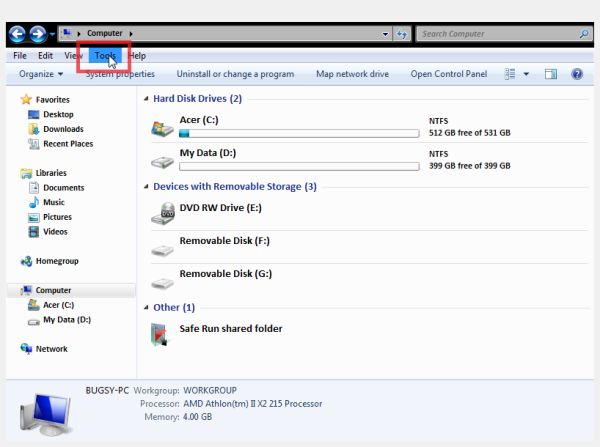The image size is (600, 447).
Task: Open the Edit menu
Action: tap(45, 56)
